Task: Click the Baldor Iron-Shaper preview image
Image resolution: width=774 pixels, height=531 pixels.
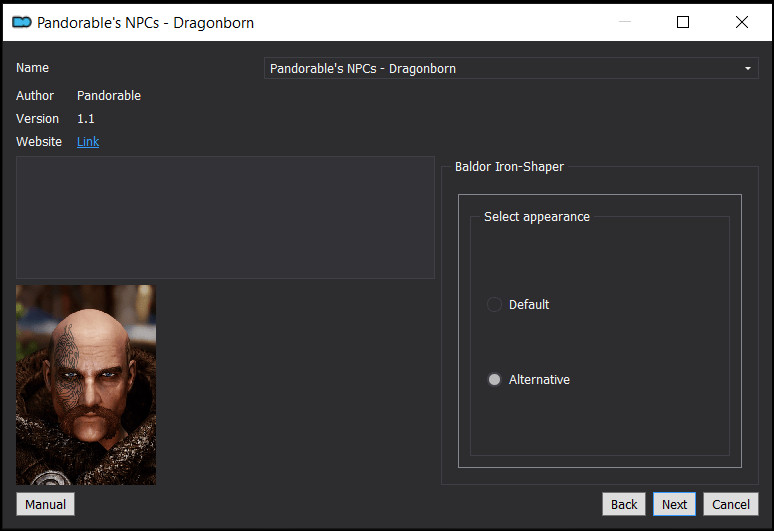Action: point(86,384)
